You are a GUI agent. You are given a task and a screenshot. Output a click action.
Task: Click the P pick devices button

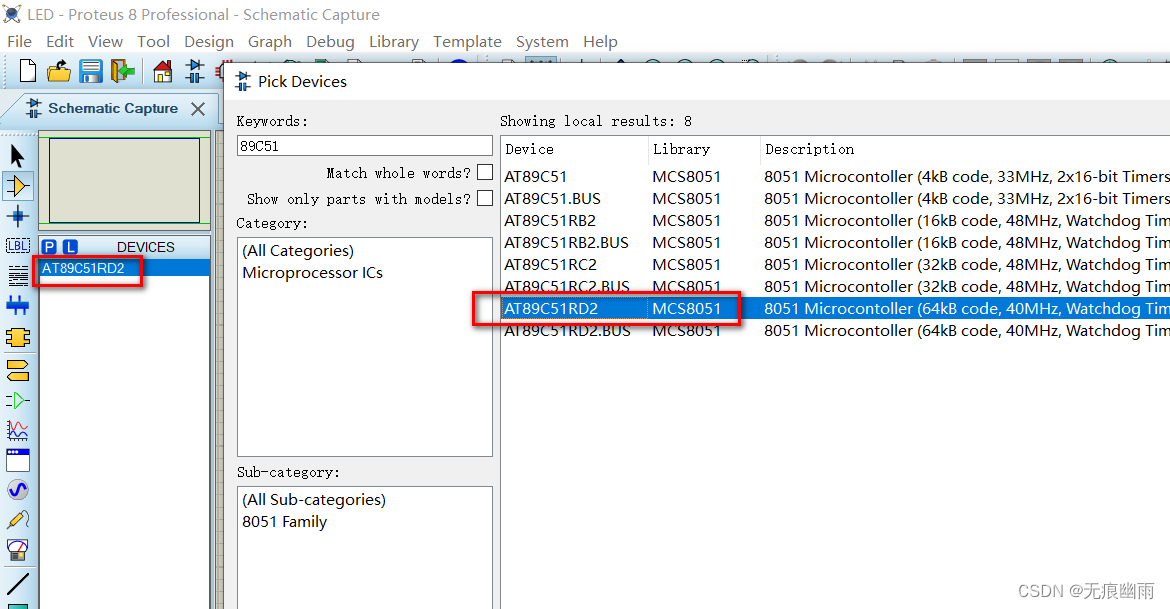(x=49, y=247)
